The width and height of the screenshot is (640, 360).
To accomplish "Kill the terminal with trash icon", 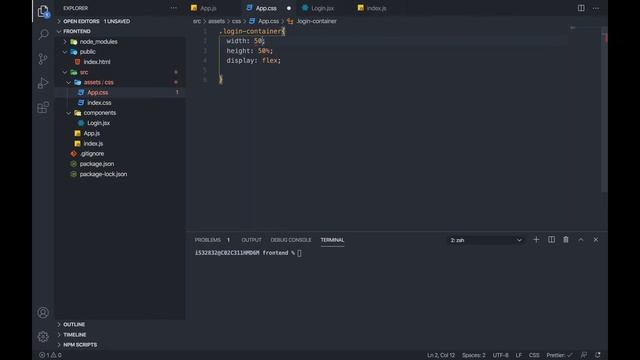I will (x=566, y=240).
